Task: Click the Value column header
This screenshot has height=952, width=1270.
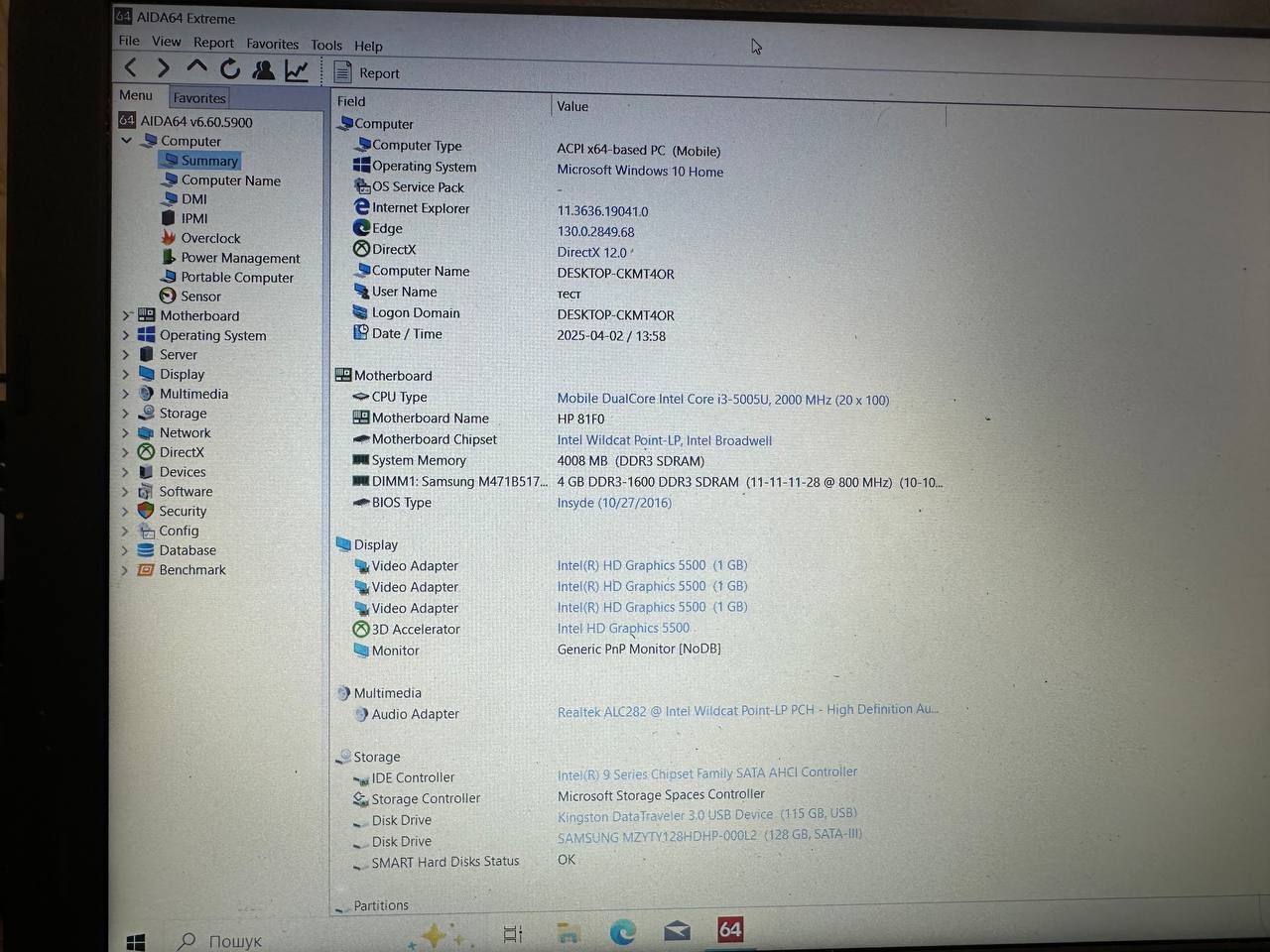Action: [572, 106]
